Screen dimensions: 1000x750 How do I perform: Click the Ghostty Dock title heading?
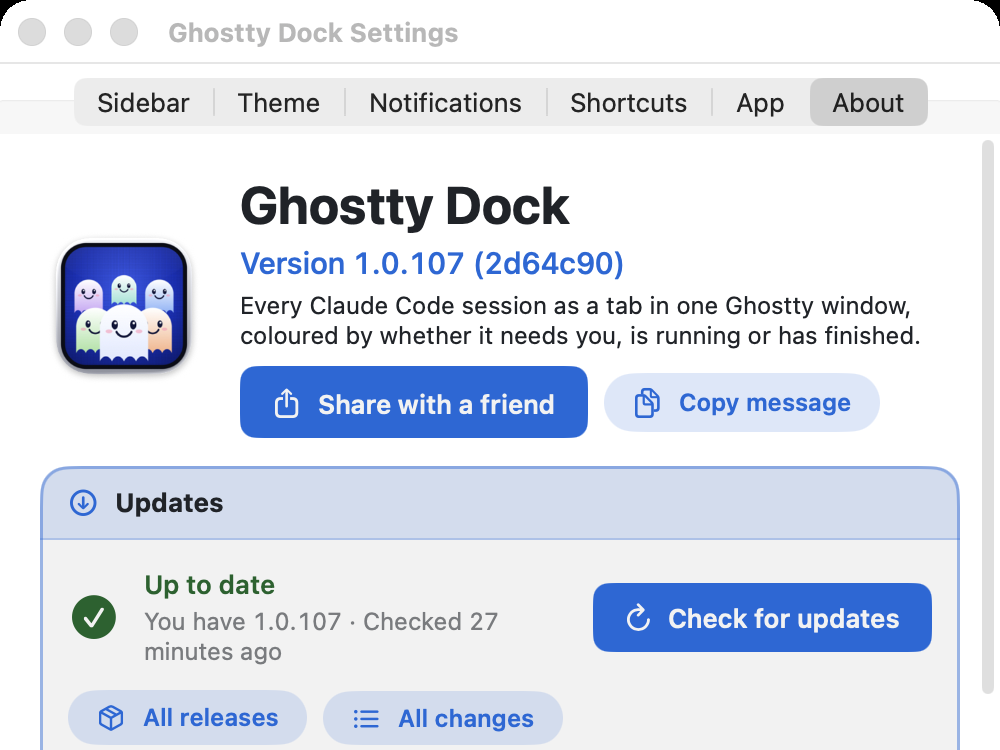pos(404,206)
